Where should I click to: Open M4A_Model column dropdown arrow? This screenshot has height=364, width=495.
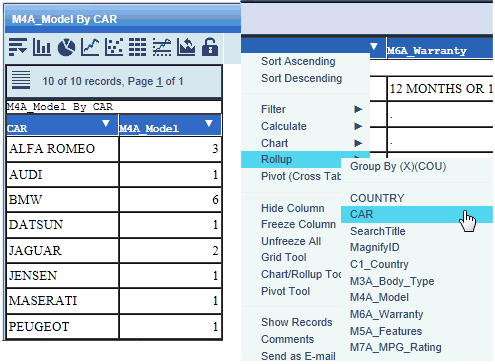pyautogui.click(x=209, y=123)
